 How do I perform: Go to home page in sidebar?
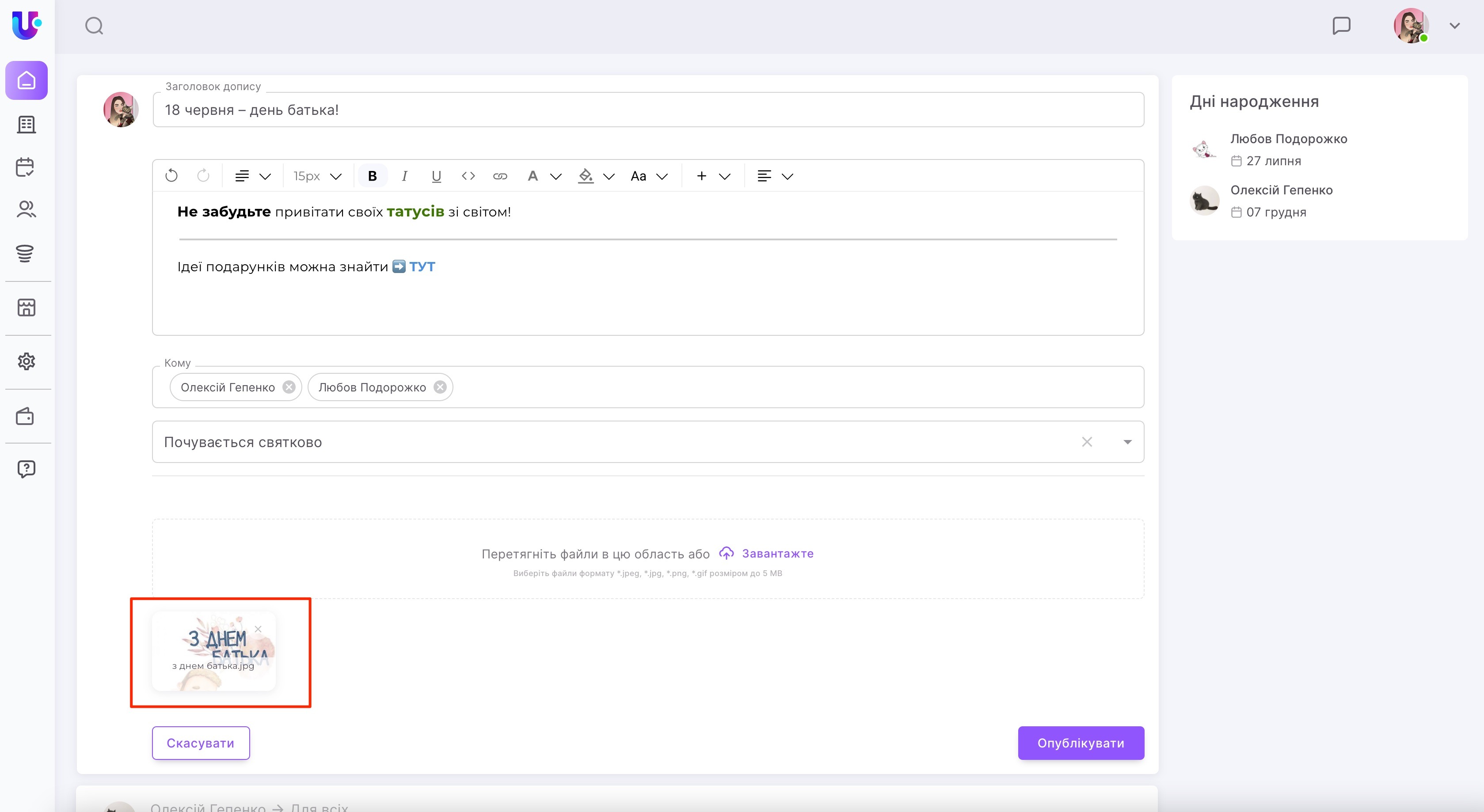click(x=27, y=80)
